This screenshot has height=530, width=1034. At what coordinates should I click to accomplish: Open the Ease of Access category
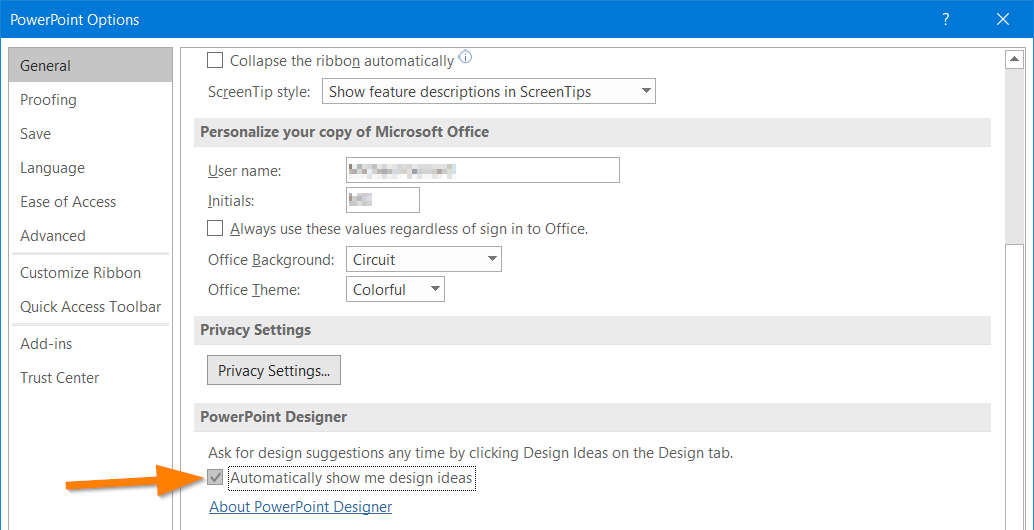pyautogui.click(x=91, y=202)
